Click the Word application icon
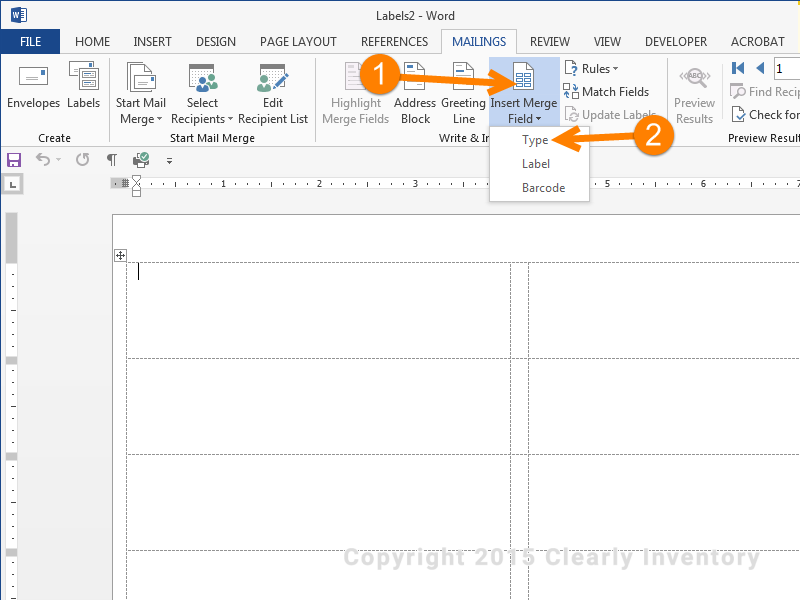The image size is (800, 600). 18,15
